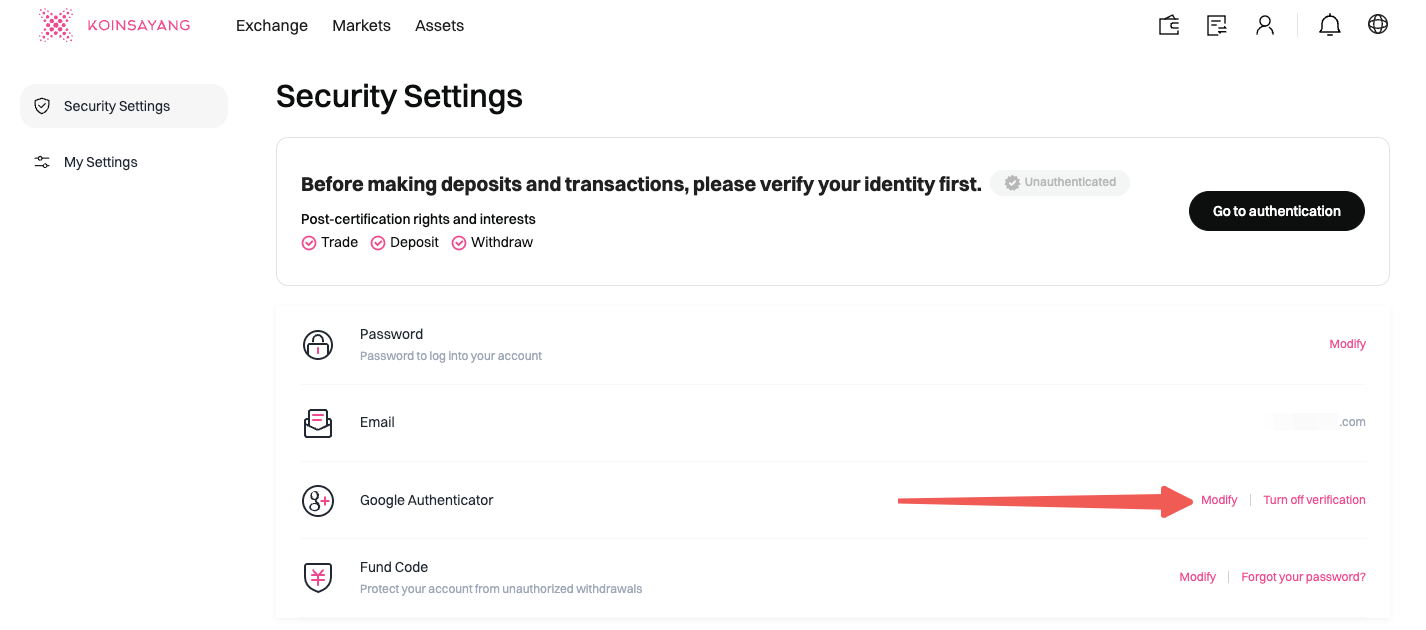Open the Exchange menu
Viewport: 1426px width, 630px height.
[x=272, y=26]
